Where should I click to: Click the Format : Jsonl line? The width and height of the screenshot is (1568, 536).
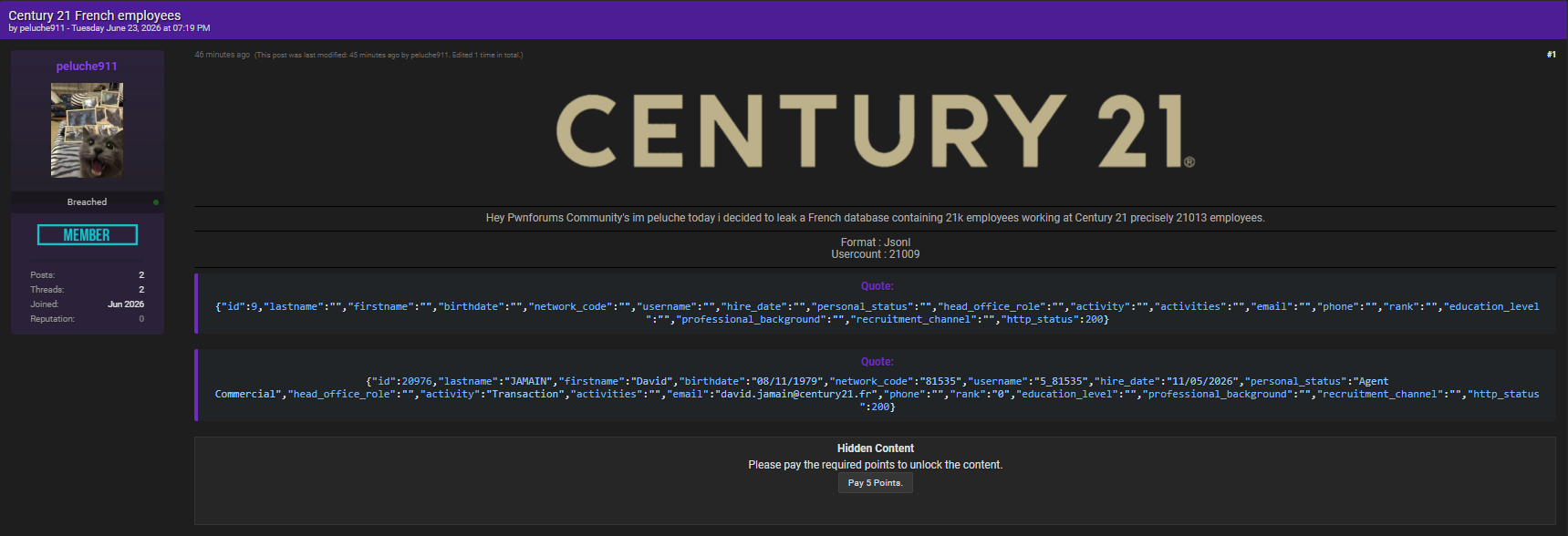click(x=875, y=242)
